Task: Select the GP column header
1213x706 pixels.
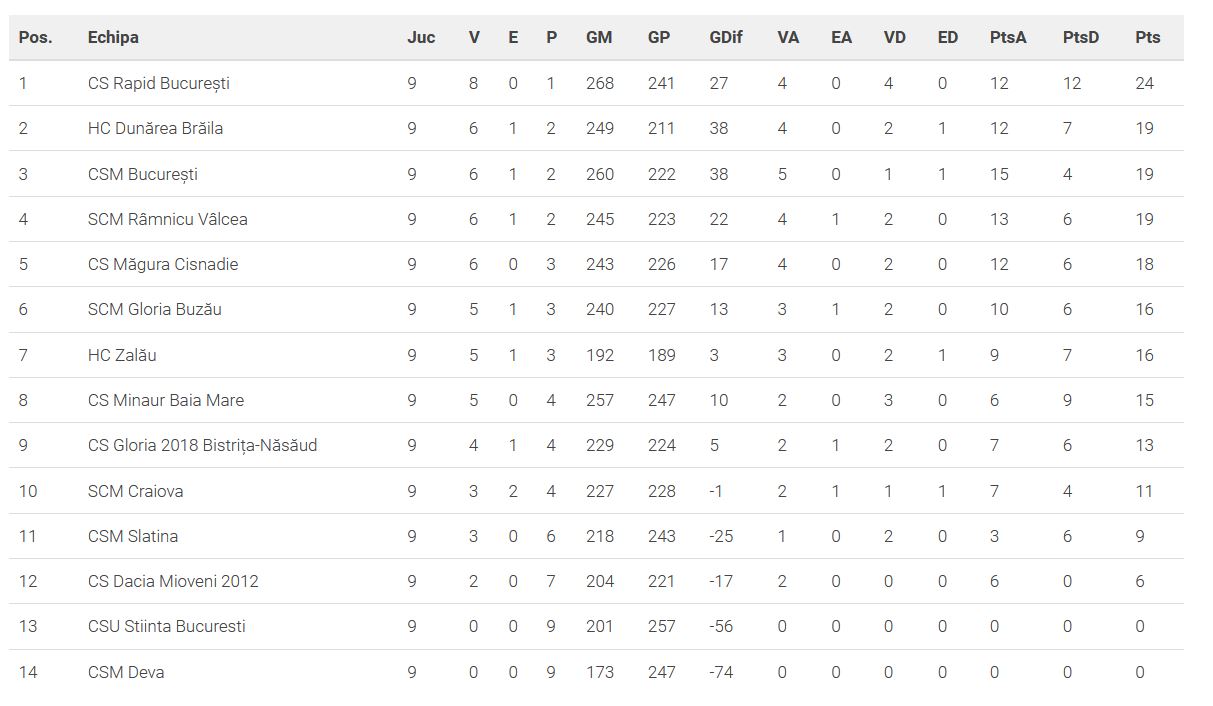Action: (659, 37)
